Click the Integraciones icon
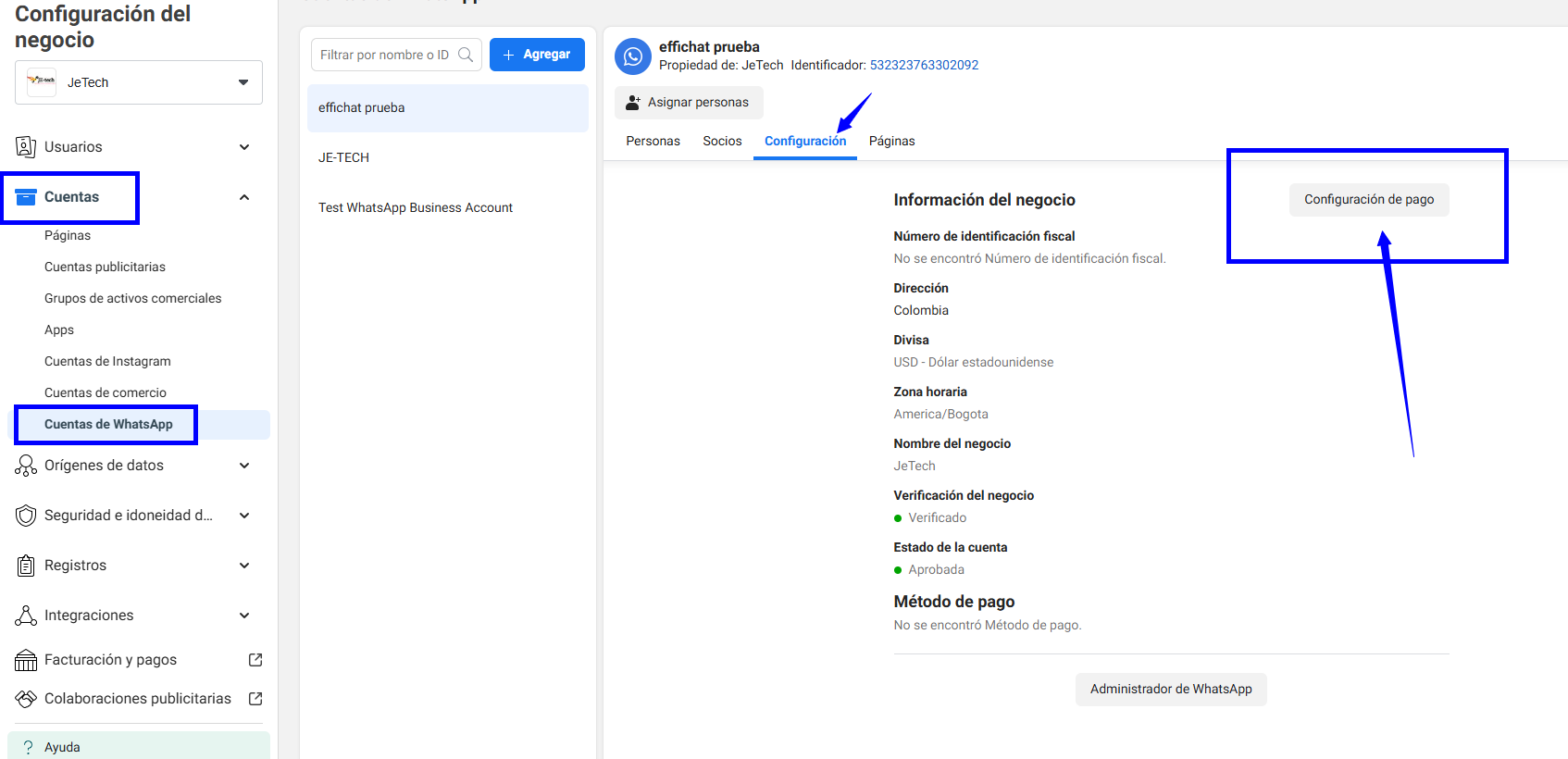Image resolution: width=1568 pixels, height=759 pixels. (x=26, y=616)
